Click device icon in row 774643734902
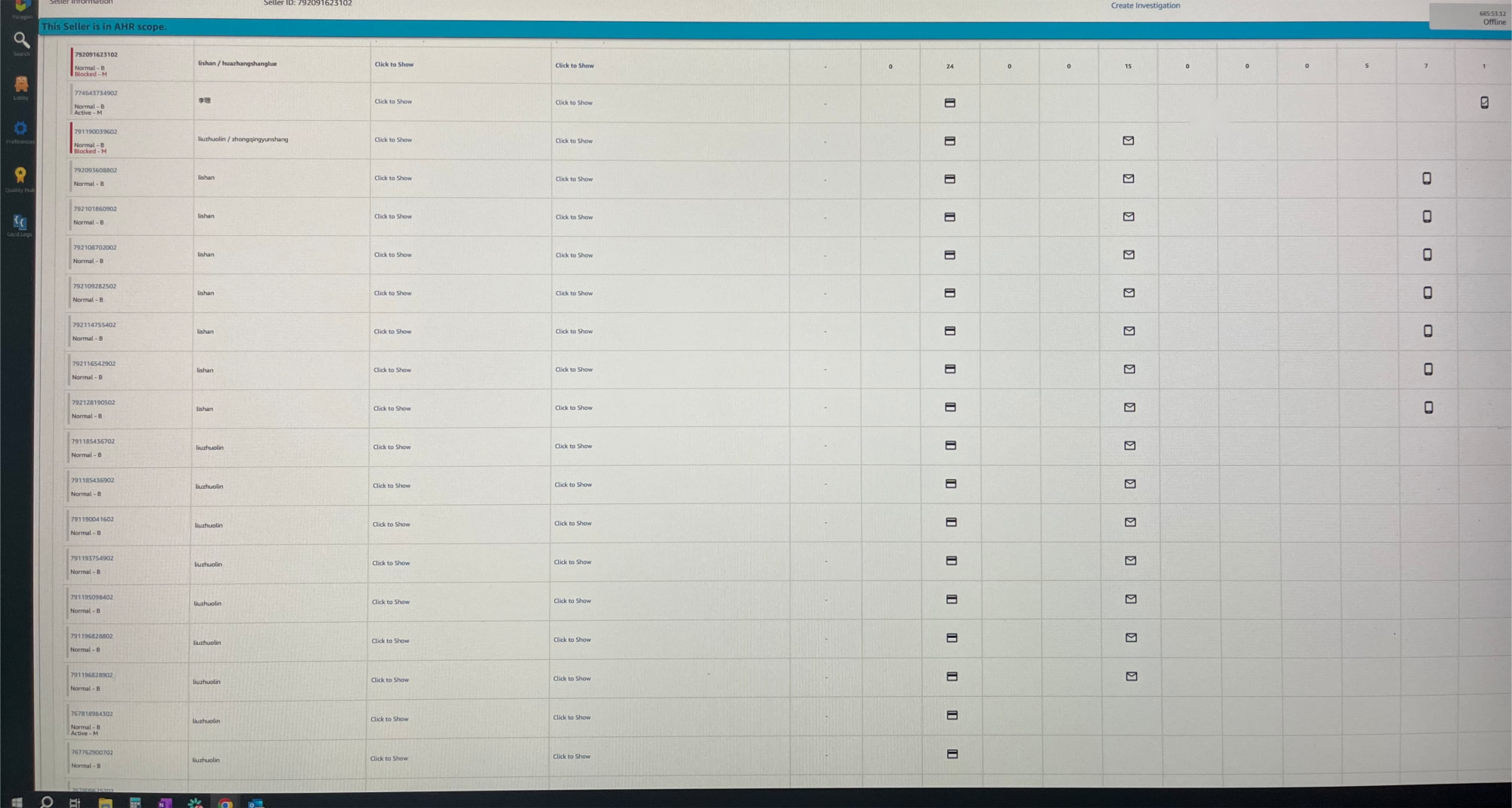Image resolution: width=1512 pixels, height=808 pixels. click(x=1484, y=103)
